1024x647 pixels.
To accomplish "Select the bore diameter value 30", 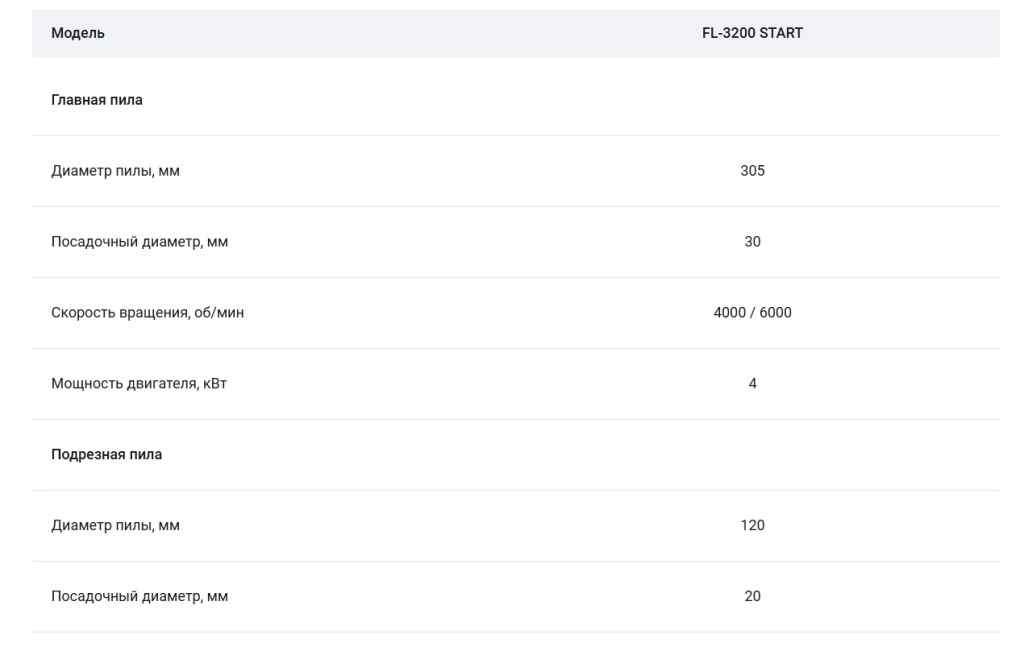I will [752, 242].
